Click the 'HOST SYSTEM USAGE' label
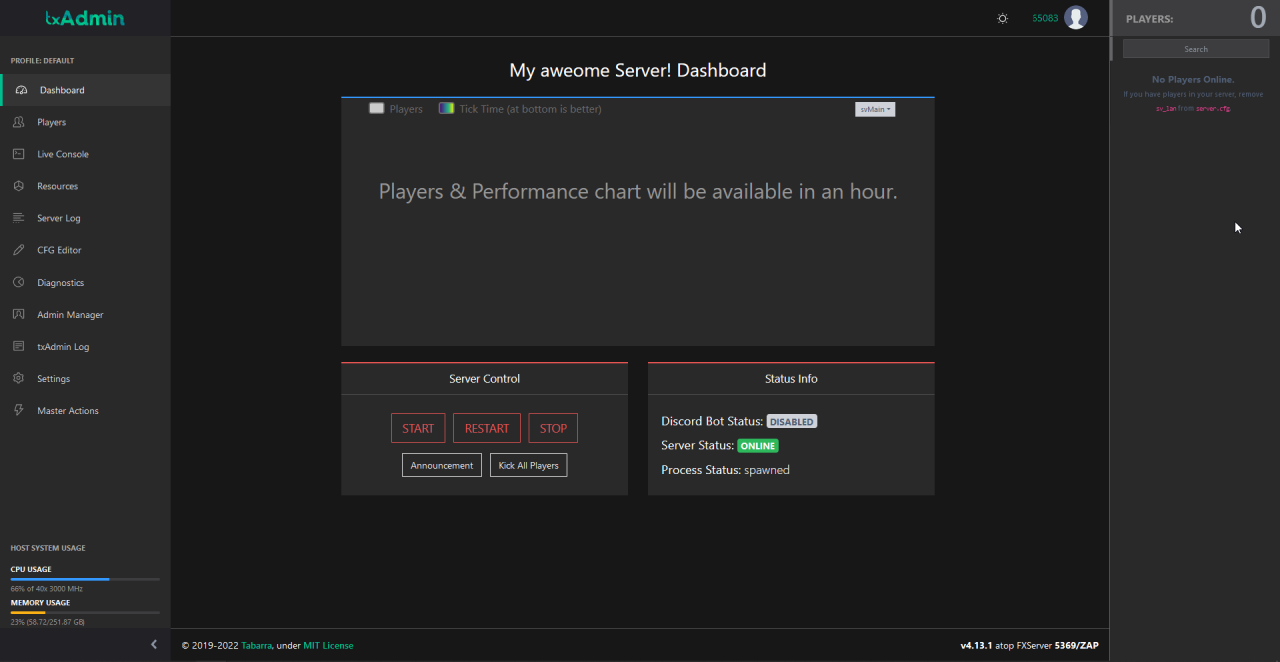Viewport: 1280px width, 662px height. (x=48, y=548)
